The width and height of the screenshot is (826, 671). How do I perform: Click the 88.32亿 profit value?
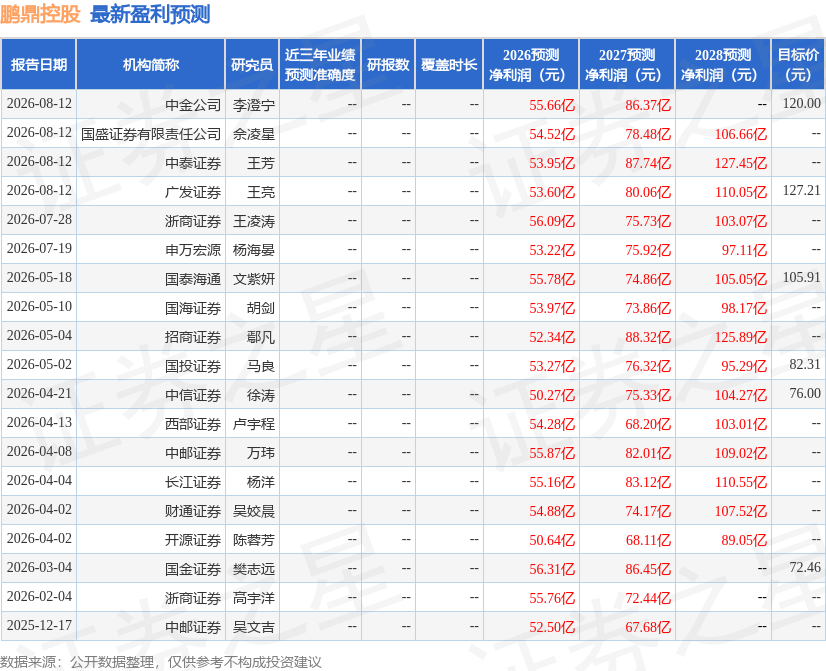pyautogui.click(x=648, y=337)
